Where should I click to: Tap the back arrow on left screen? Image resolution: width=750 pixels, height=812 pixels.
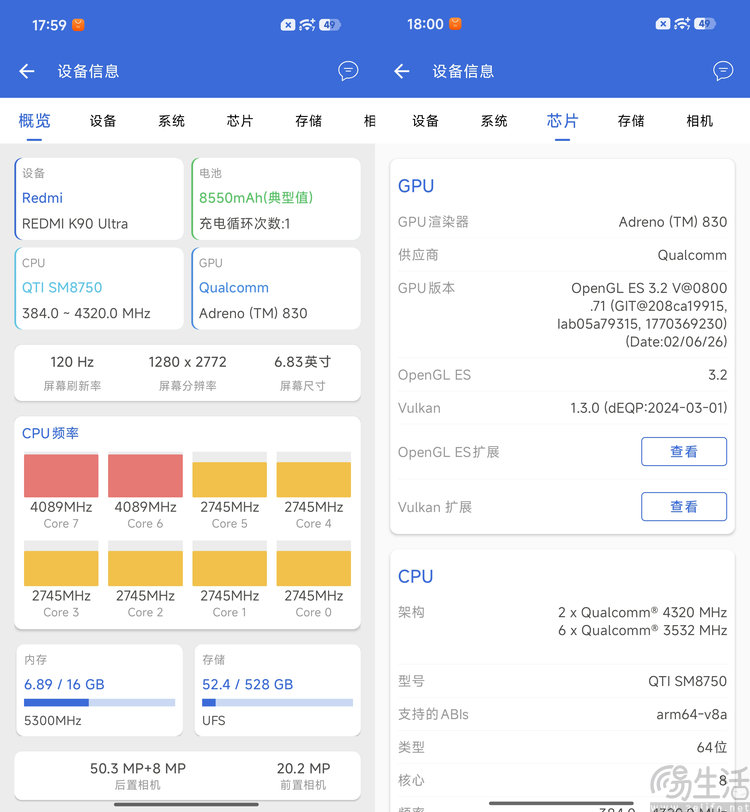tap(26, 71)
